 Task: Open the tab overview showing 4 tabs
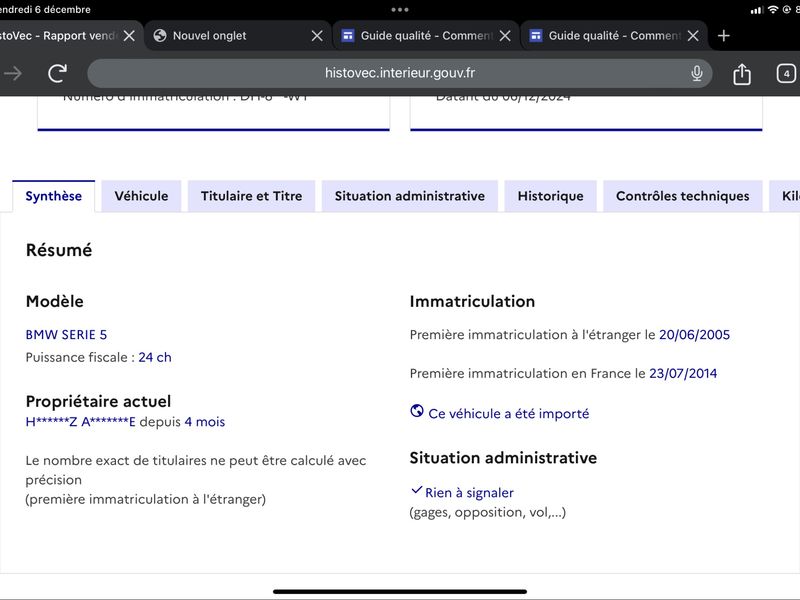786,73
